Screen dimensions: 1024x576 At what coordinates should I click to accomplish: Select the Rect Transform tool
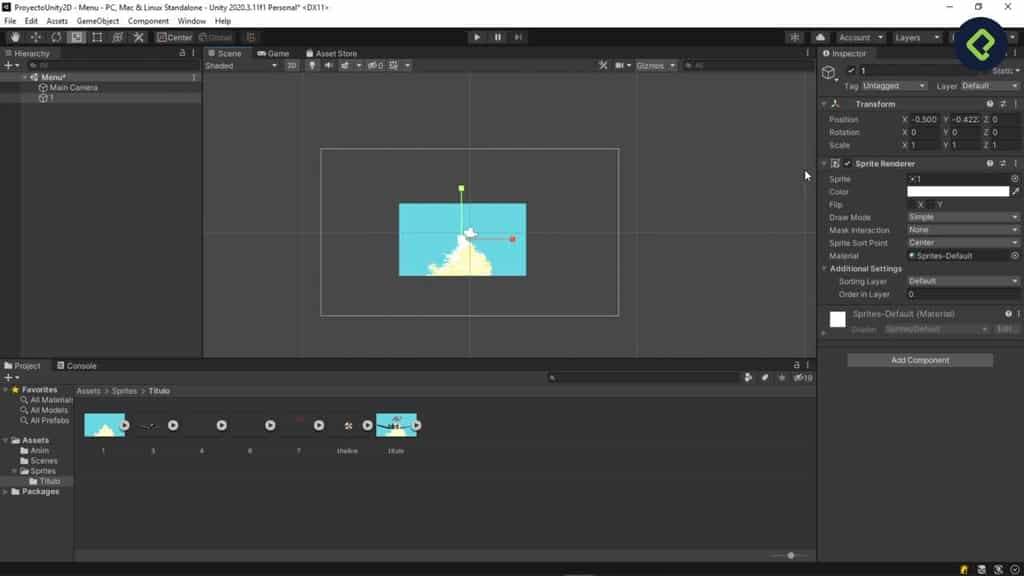(x=117, y=37)
